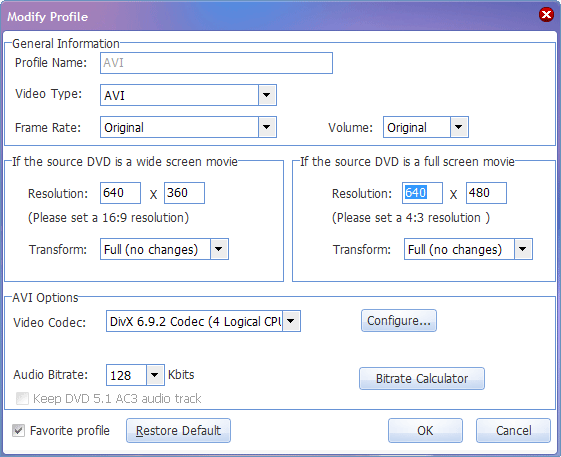Image resolution: width=561 pixels, height=457 pixels.
Task: Open the Bitrate Calculator
Action: point(422,378)
